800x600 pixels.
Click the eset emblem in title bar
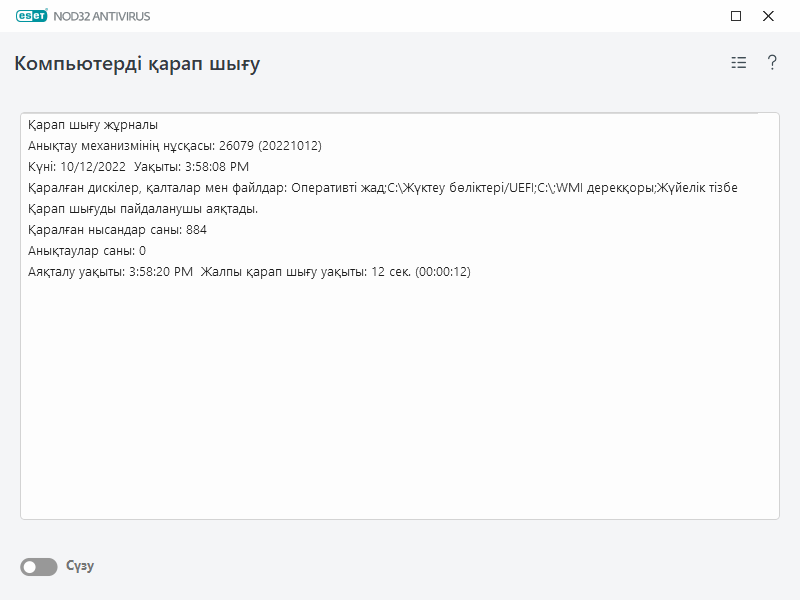[x=31, y=16]
